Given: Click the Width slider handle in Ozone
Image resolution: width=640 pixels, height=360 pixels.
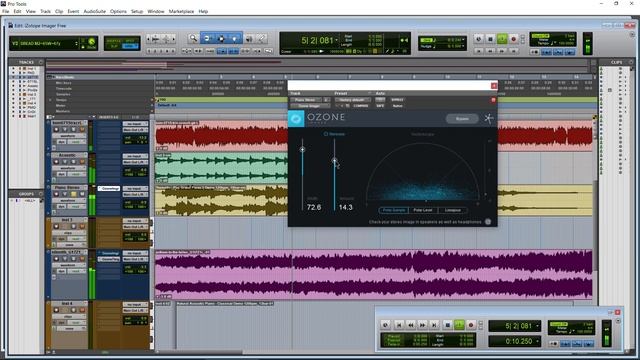Looking at the screenshot, I should [302, 149].
